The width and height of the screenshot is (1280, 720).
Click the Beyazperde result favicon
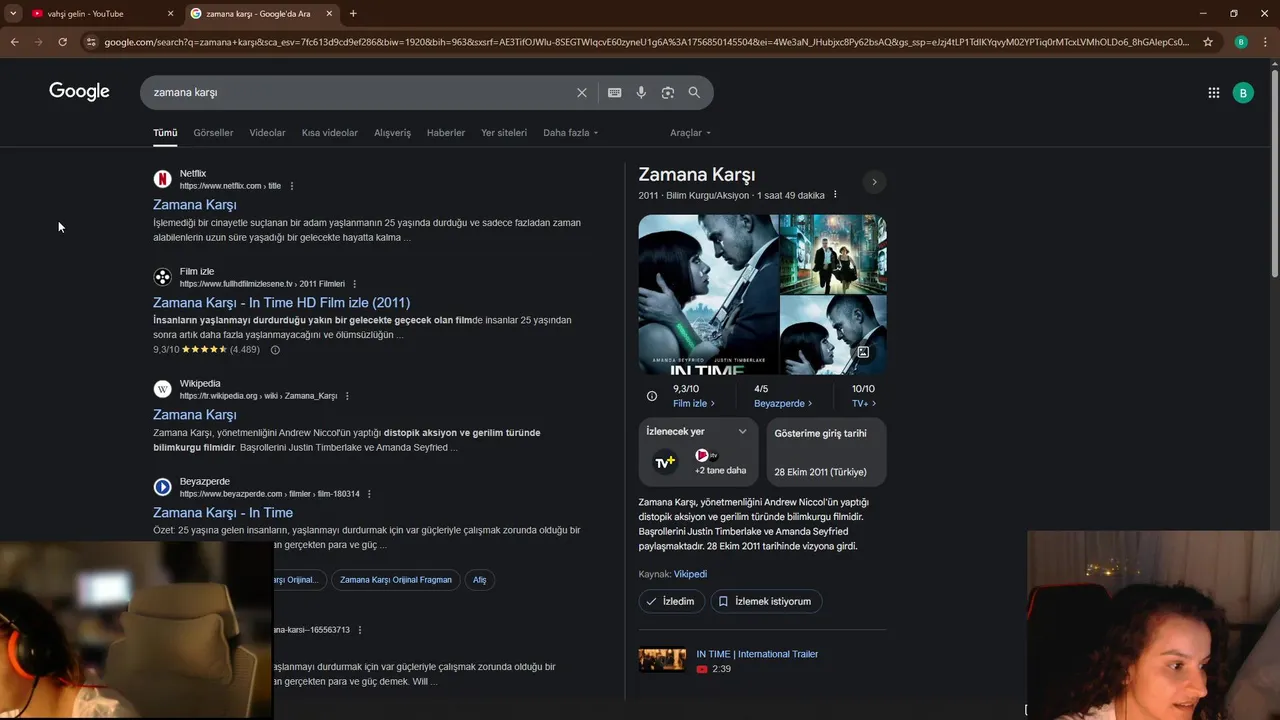162,487
